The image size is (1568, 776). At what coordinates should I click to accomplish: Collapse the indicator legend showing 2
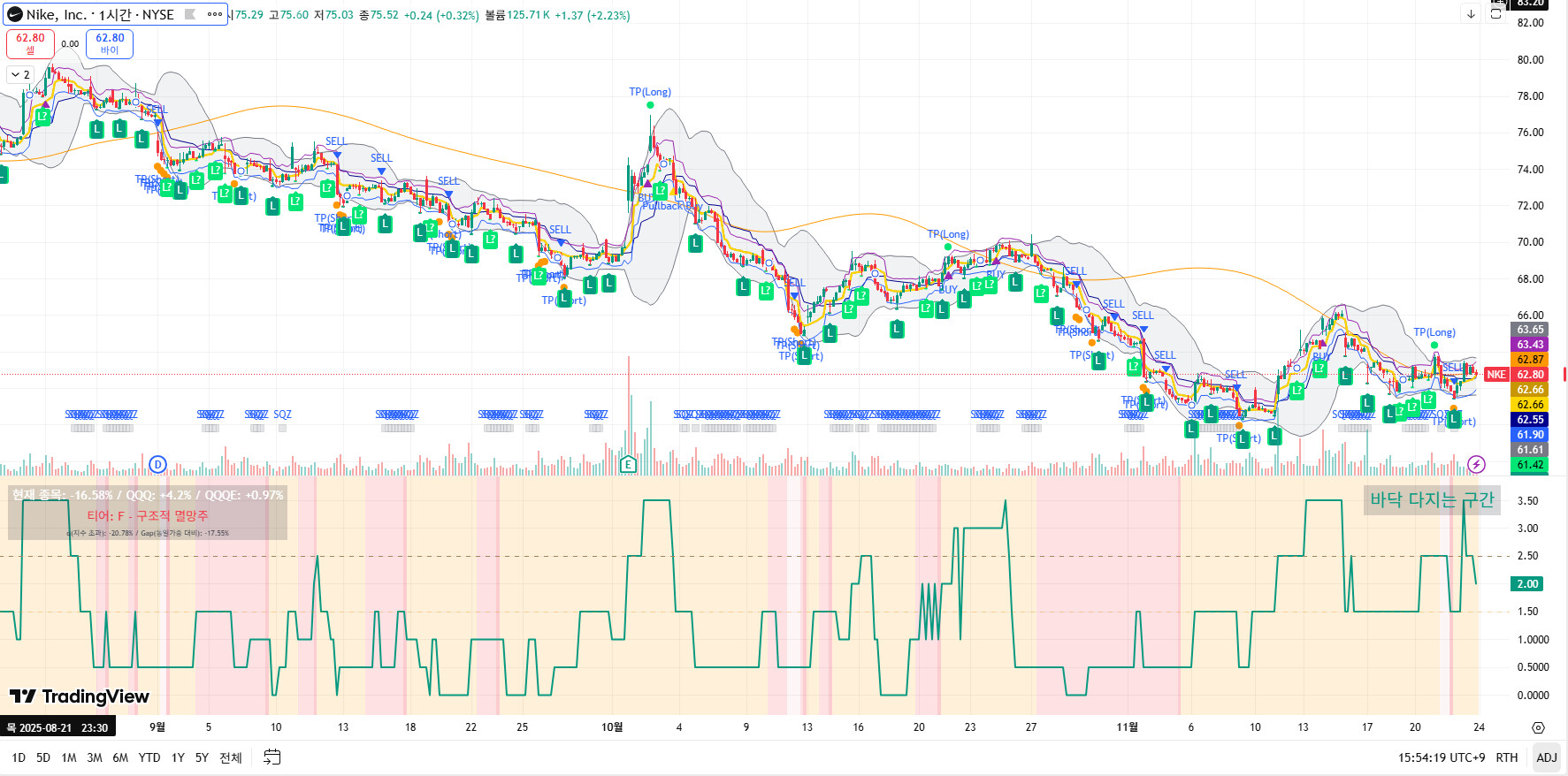click(x=20, y=74)
